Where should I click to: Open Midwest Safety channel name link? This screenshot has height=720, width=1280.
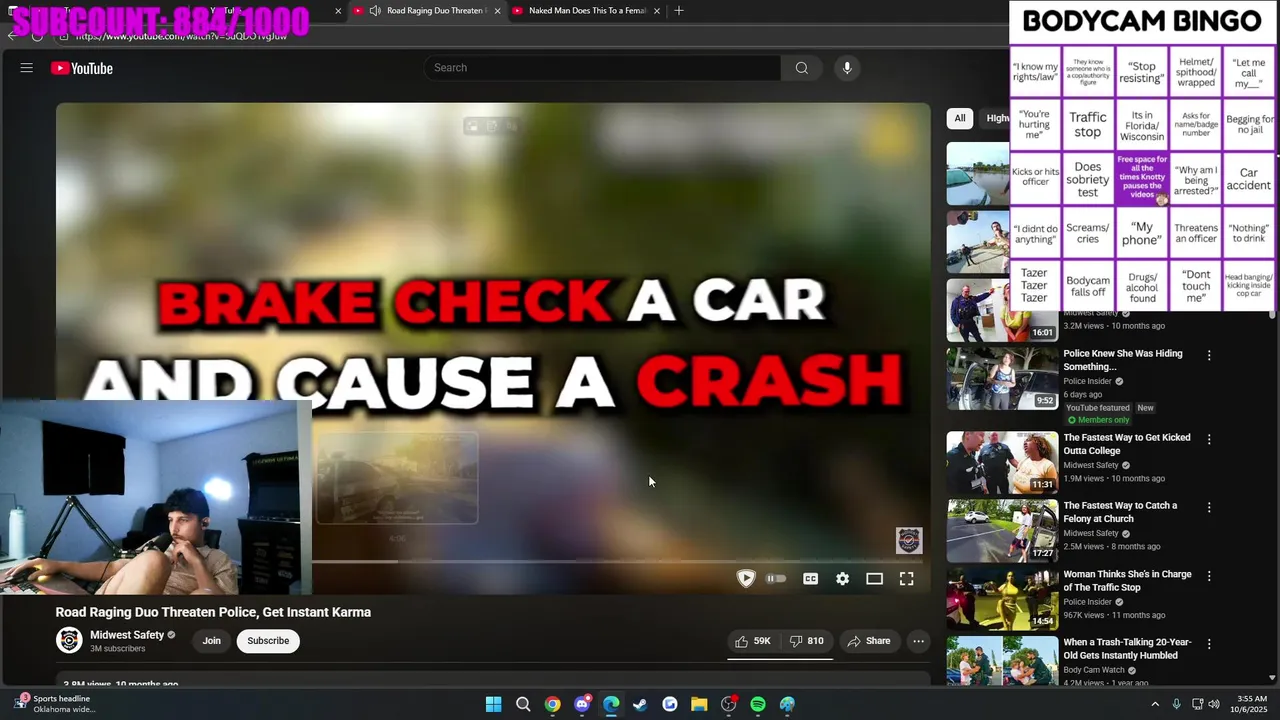click(x=127, y=635)
